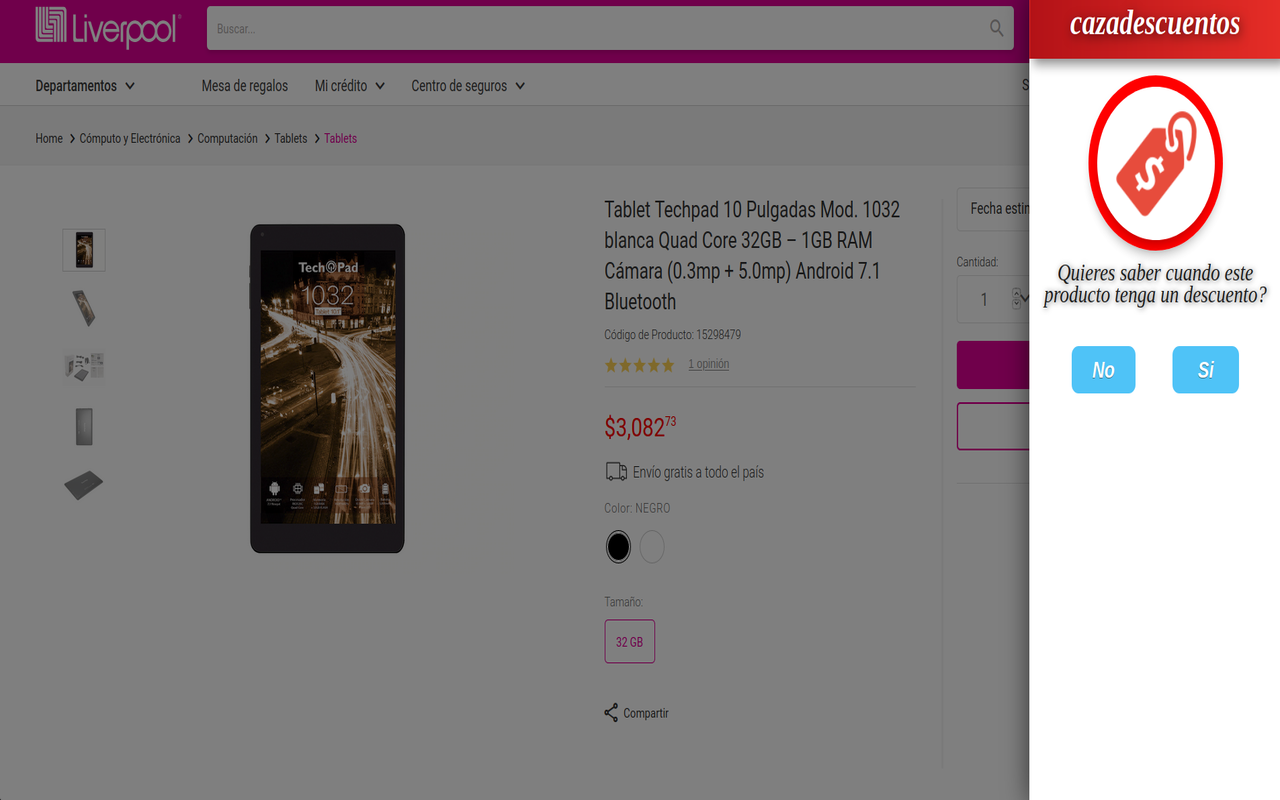This screenshot has width=1280, height=800.
Task: Go to Cómputo y Electrónica breadcrumb
Action: (130, 139)
